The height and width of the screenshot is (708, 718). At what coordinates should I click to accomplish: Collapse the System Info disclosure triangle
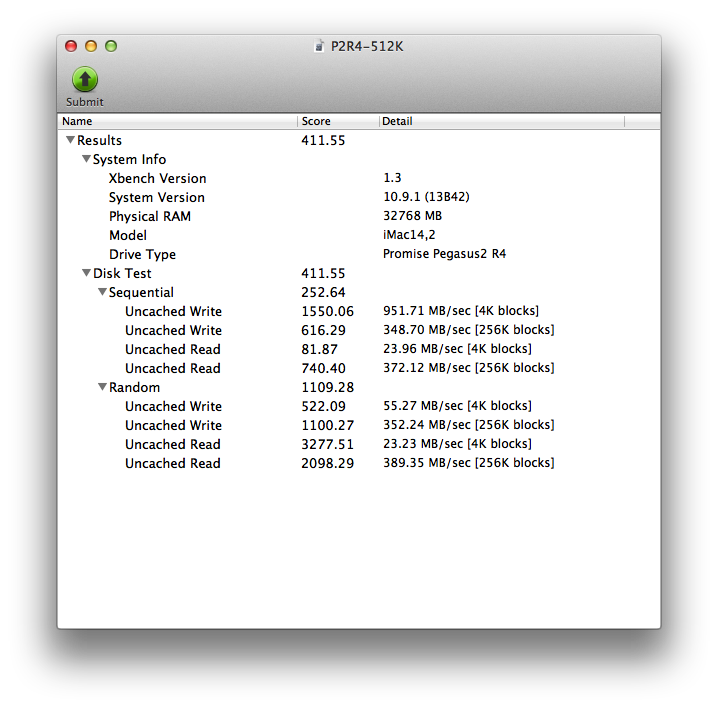coord(86,159)
